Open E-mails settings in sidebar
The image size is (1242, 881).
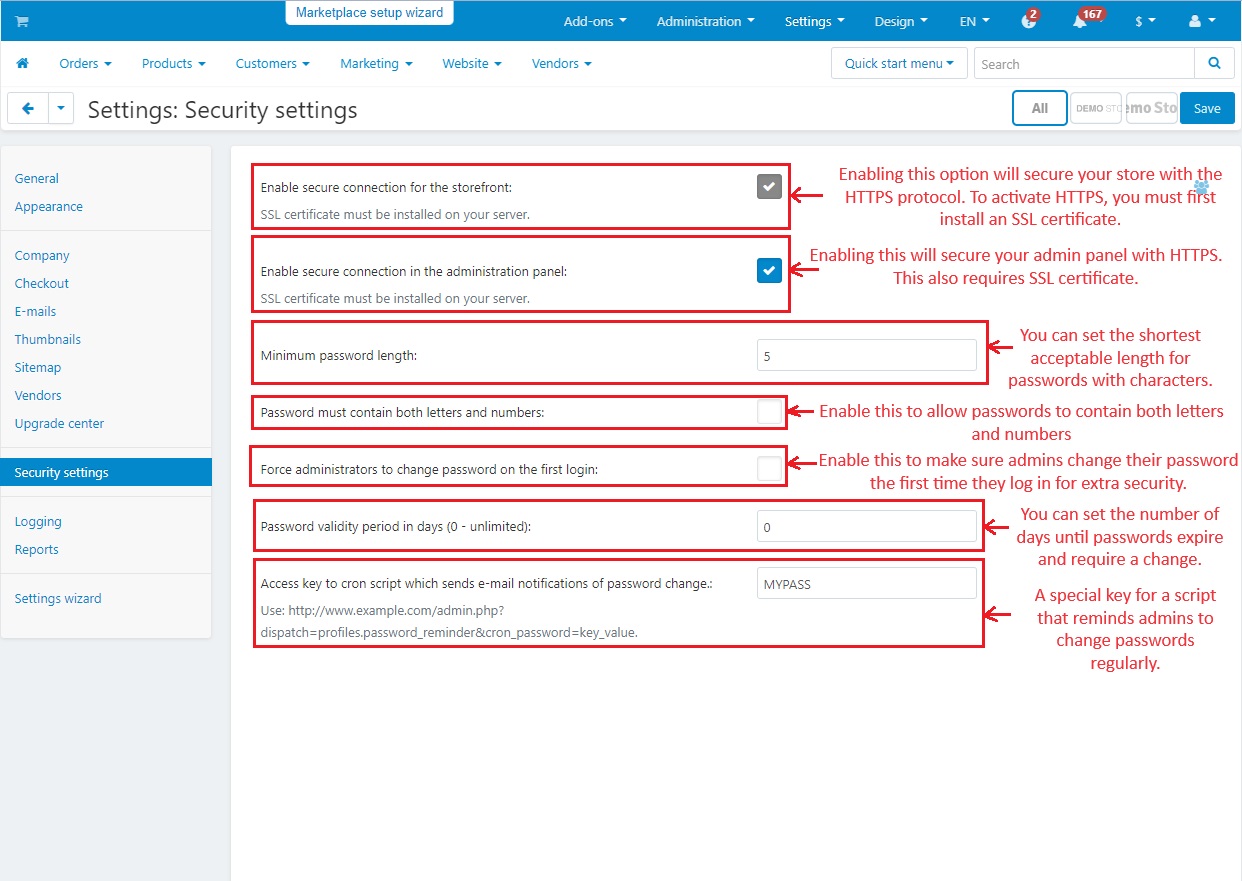[36, 311]
